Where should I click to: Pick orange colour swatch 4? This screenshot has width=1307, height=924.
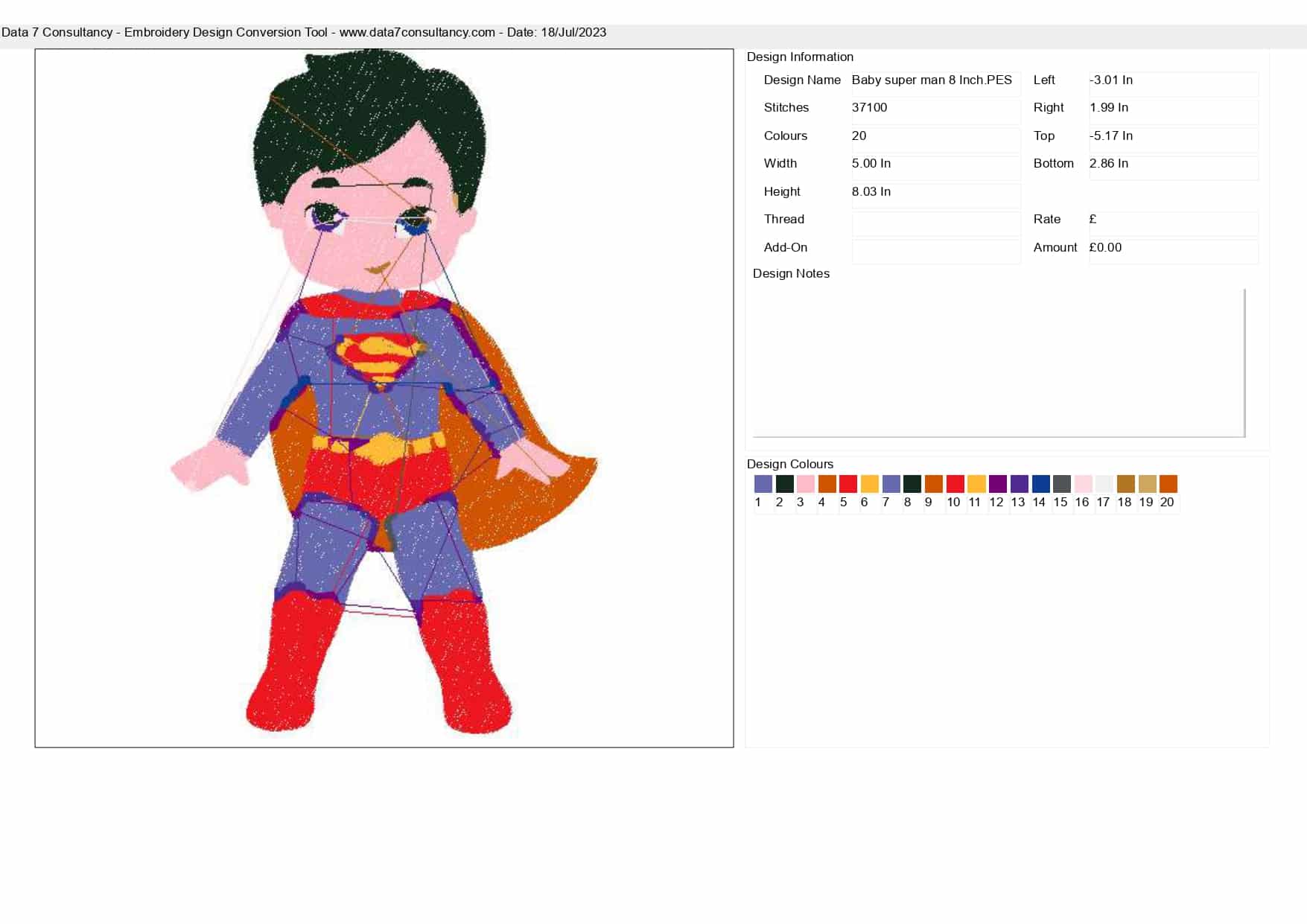click(827, 484)
